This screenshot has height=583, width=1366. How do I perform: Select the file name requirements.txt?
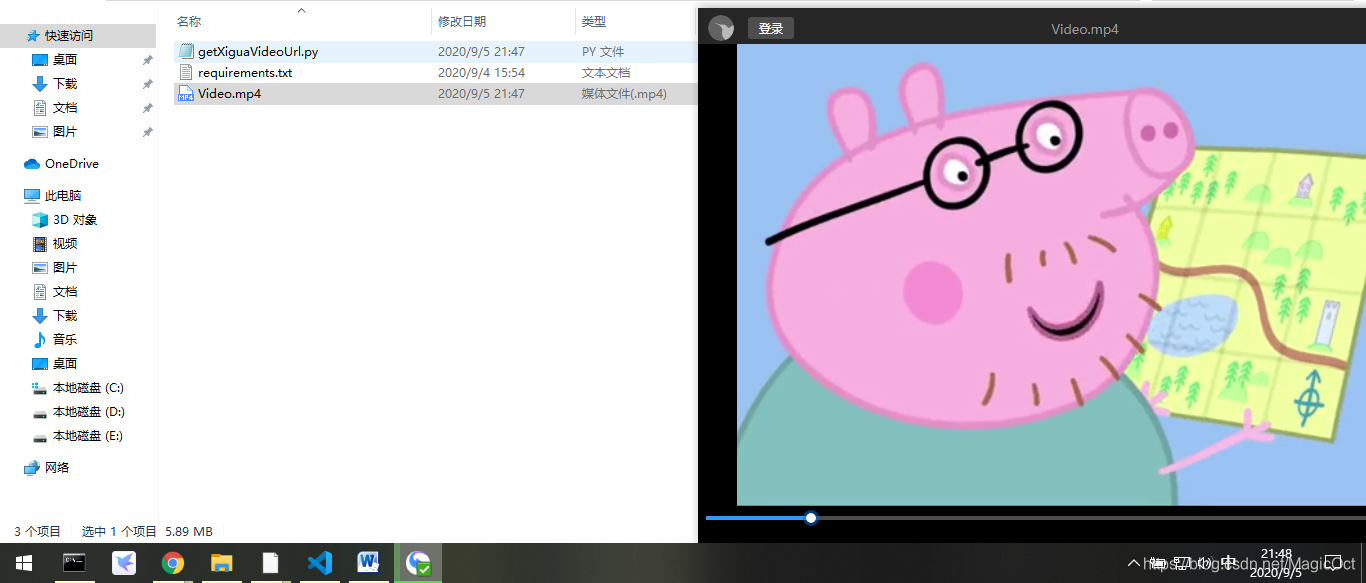click(x=245, y=72)
